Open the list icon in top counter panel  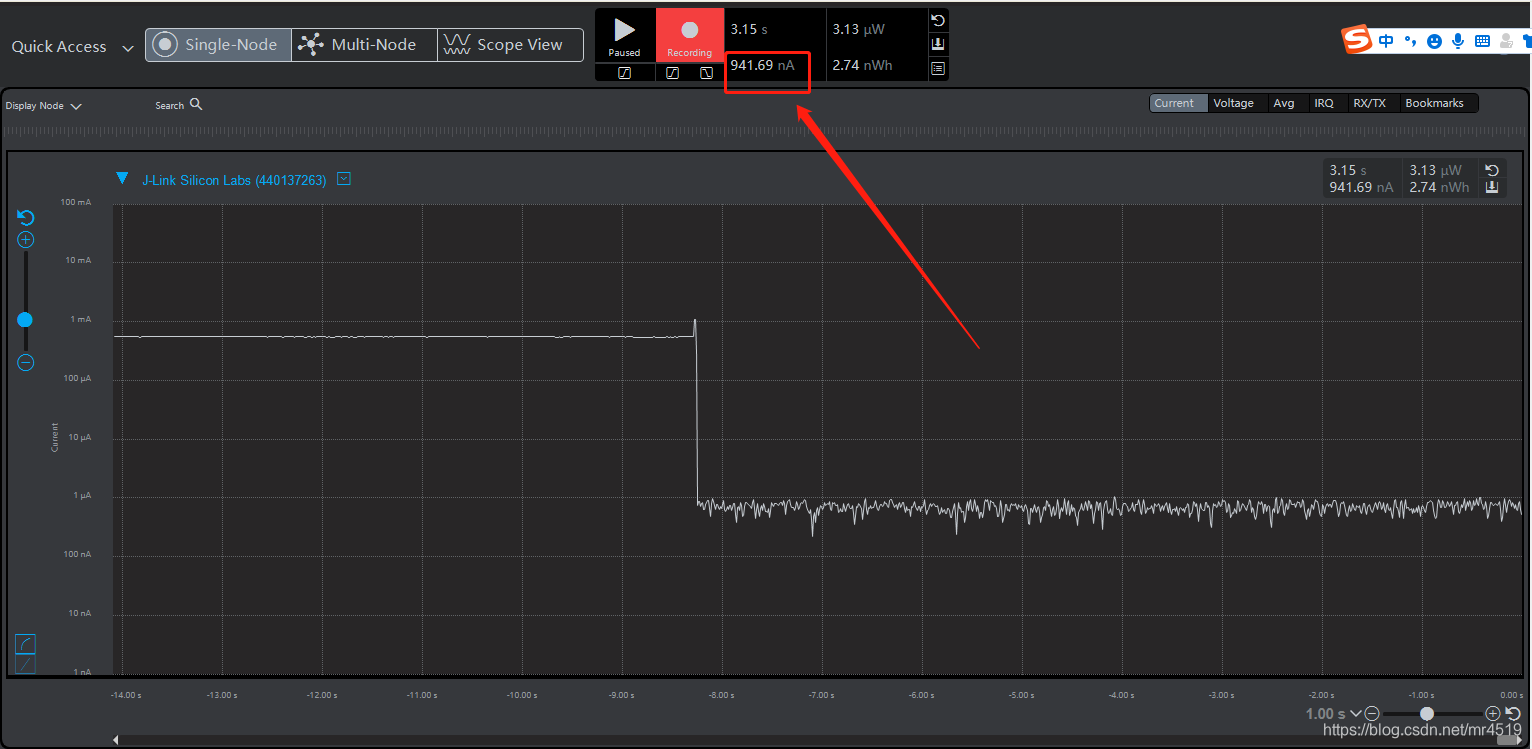click(937, 69)
